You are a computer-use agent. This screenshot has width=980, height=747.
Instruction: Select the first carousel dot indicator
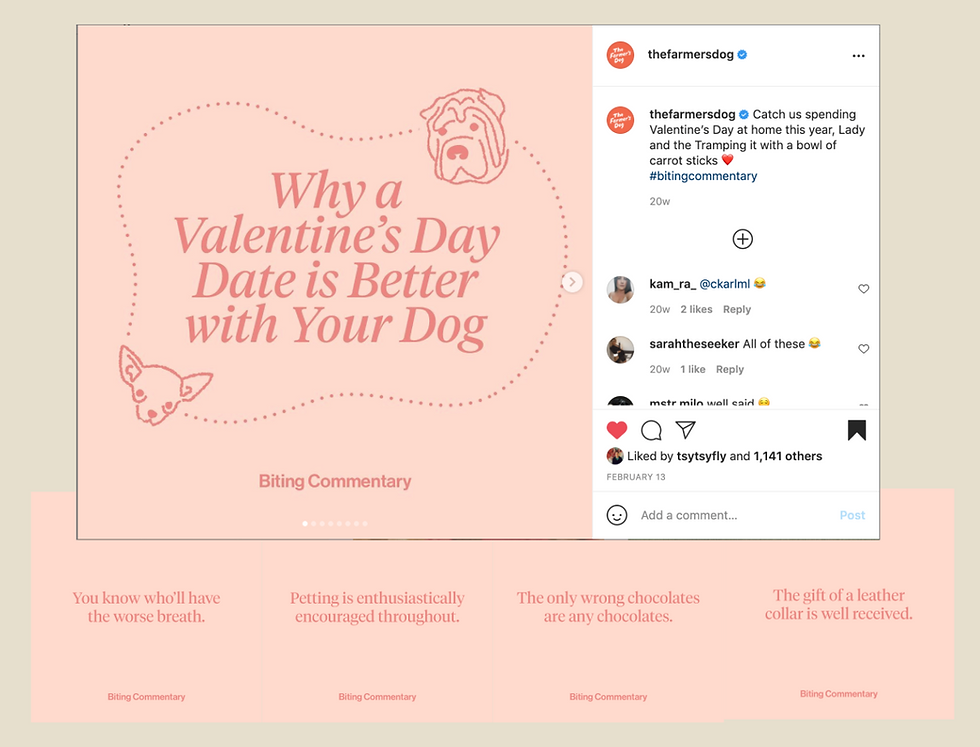tap(305, 524)
